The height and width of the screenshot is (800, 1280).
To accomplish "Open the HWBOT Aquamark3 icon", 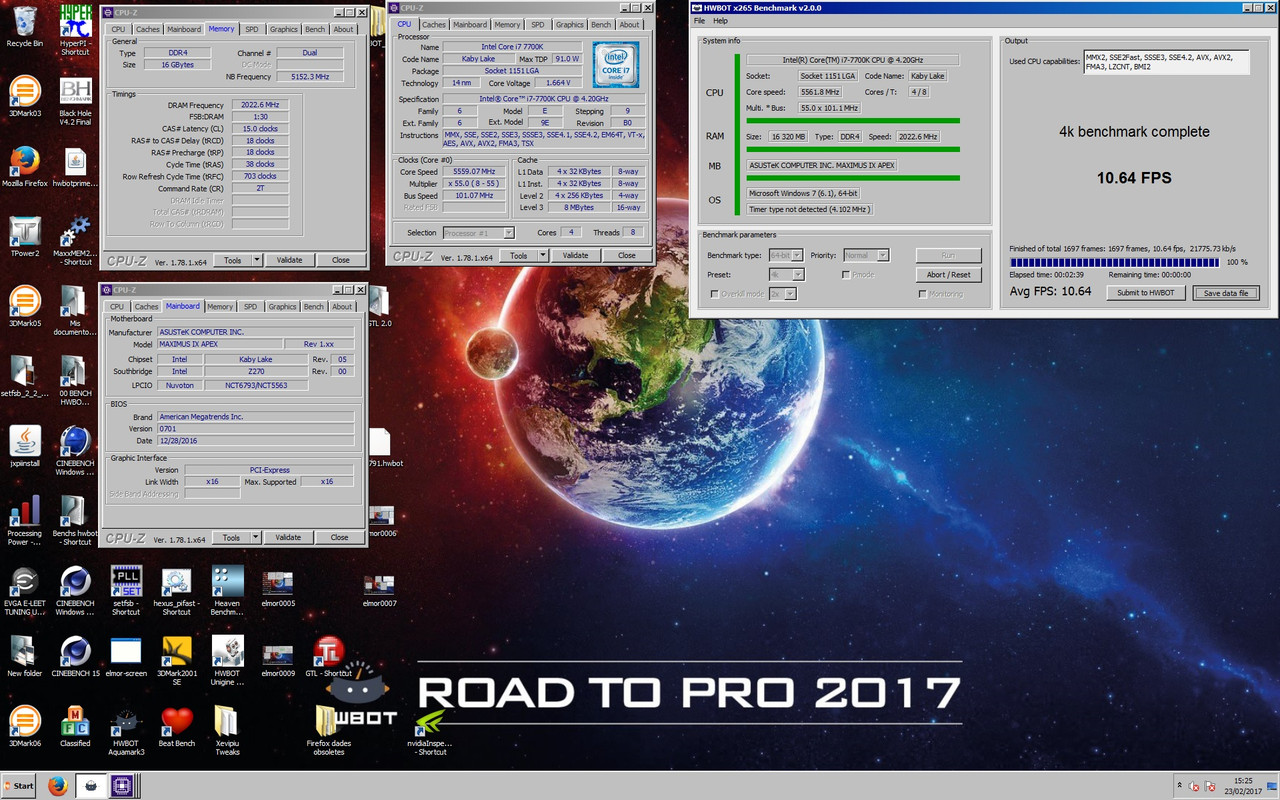I will click(126, 731).
